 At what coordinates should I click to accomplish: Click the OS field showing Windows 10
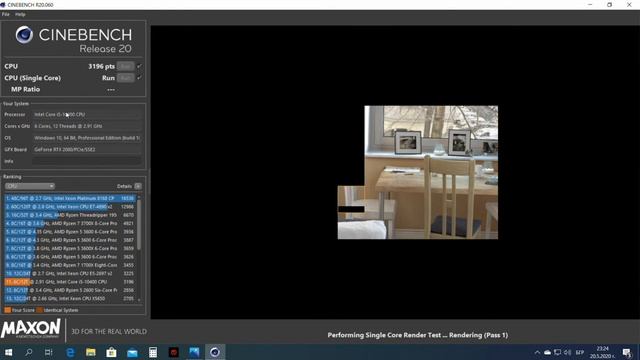point(87,138)
